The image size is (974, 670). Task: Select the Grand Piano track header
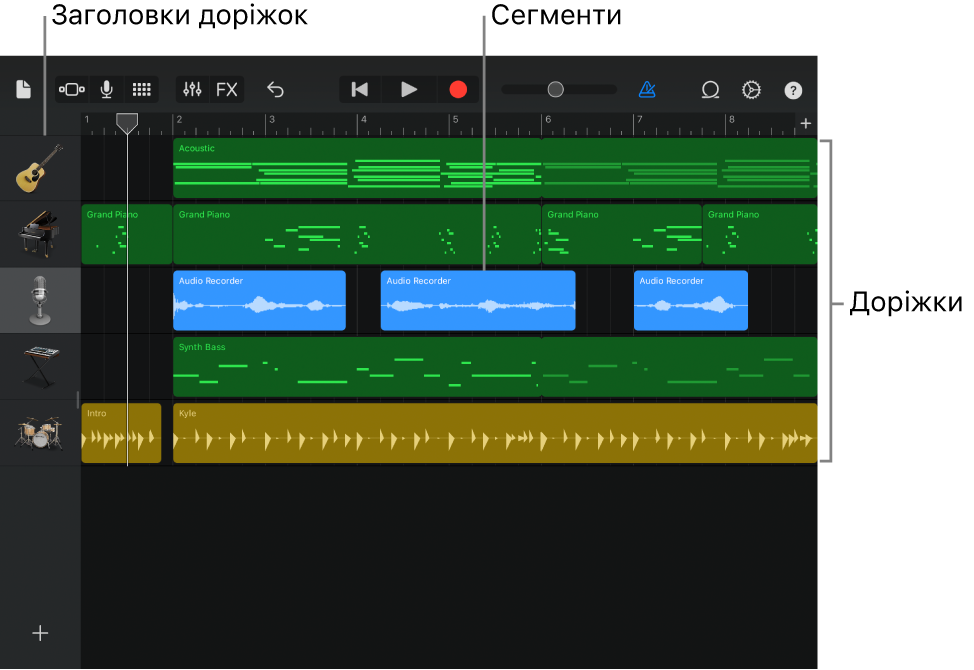[40, 235]
